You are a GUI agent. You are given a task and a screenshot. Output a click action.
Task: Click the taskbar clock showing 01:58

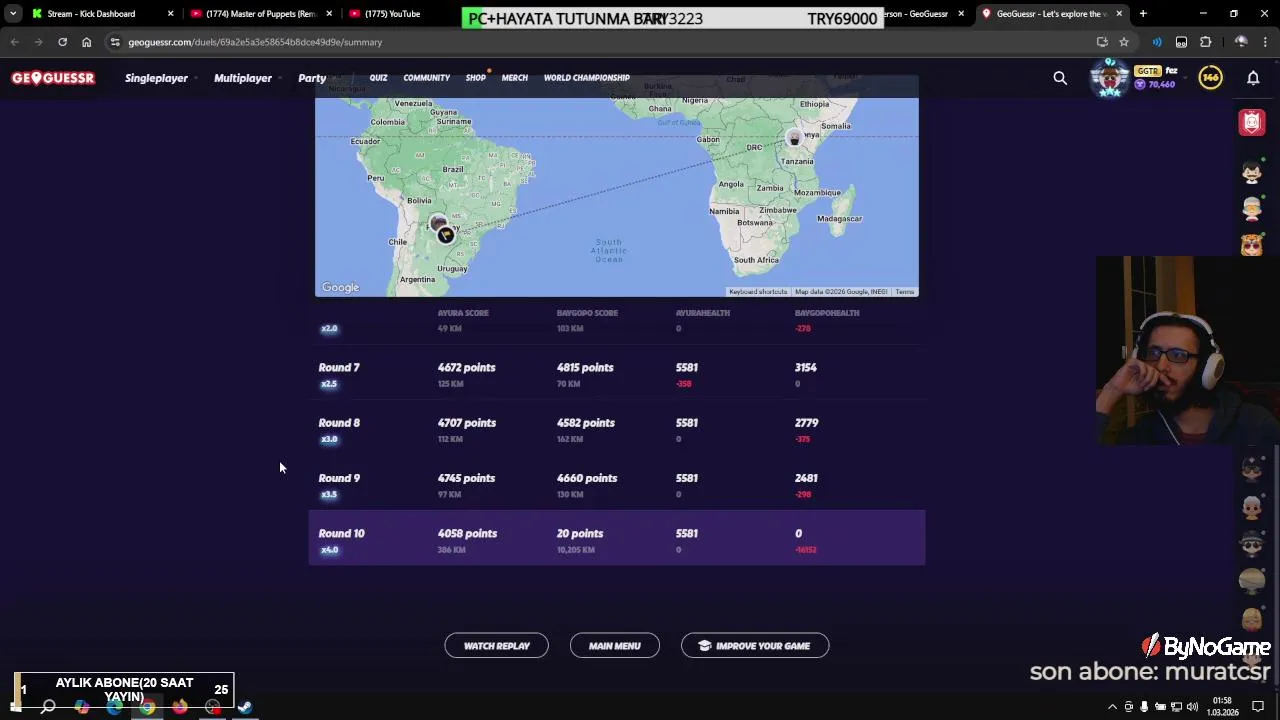pyautogui.click(x=1223, y=706)
